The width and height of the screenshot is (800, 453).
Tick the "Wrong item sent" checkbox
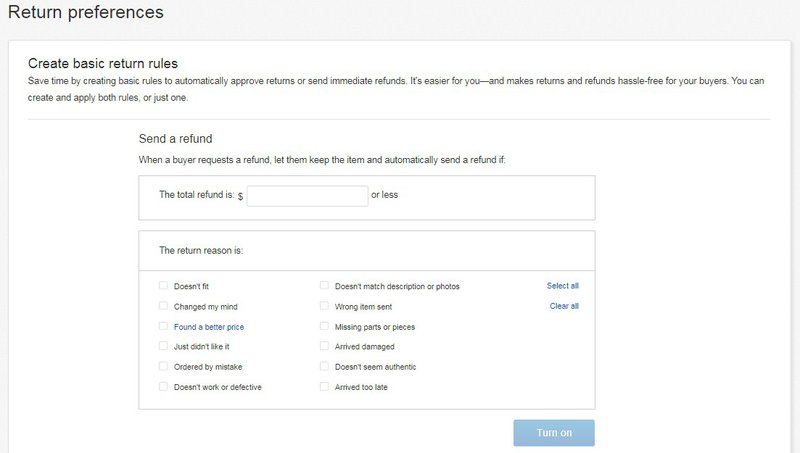pos(324,306)
